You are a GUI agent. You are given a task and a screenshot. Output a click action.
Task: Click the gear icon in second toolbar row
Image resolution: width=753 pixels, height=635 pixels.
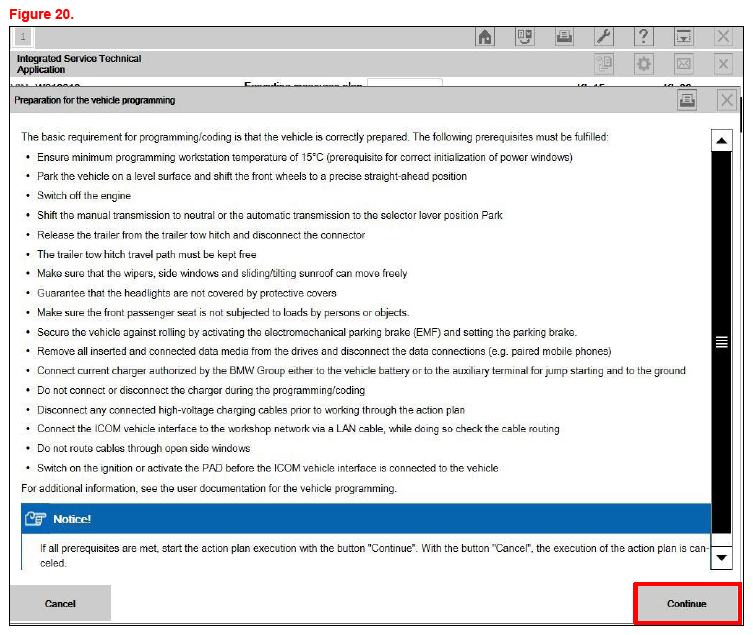pos(644,64)
